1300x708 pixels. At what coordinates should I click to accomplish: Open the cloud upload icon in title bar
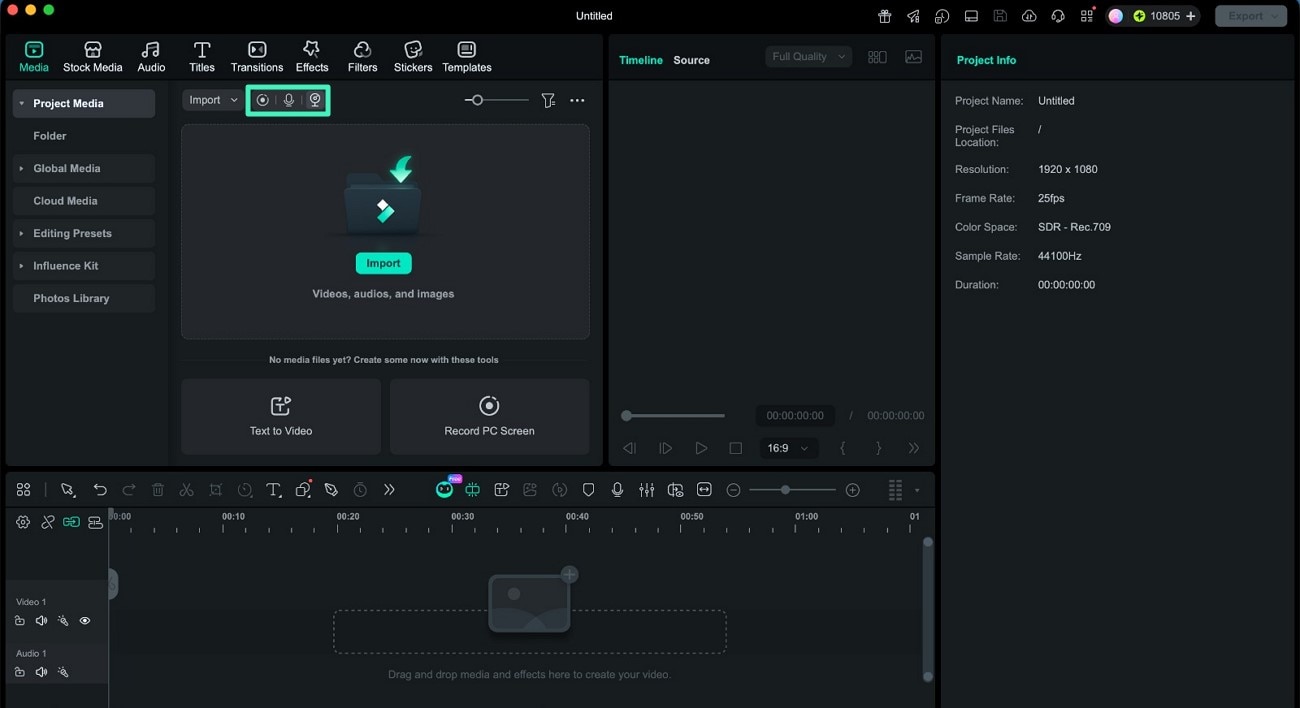(1029, 16)
